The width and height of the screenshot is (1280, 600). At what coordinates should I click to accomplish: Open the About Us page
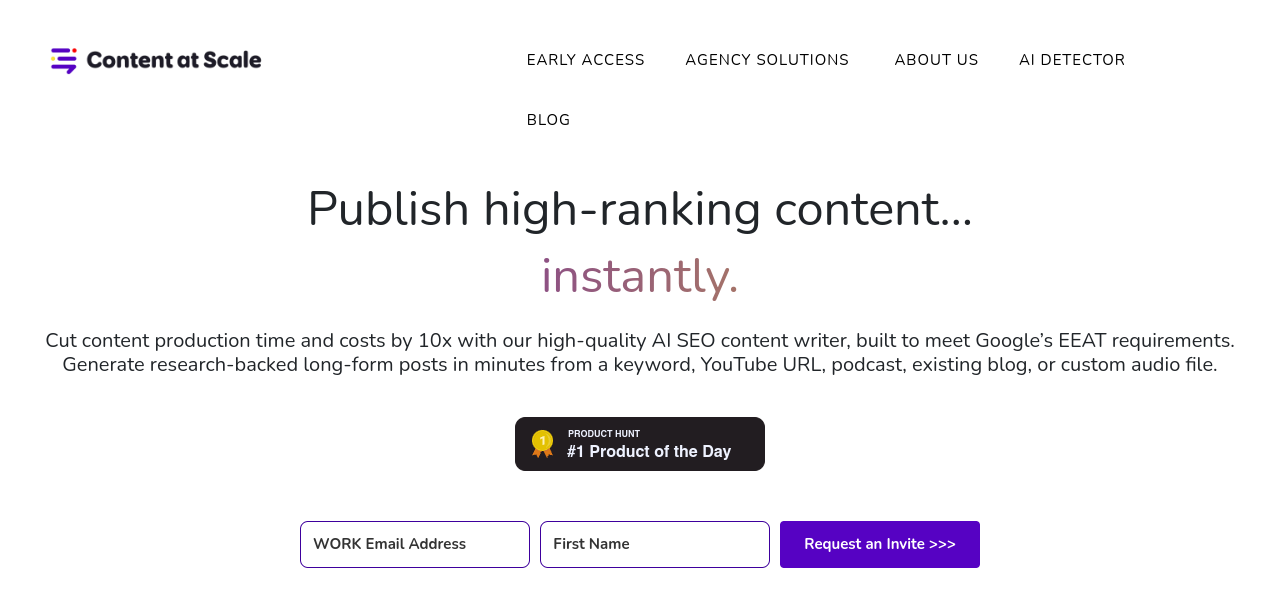936,60
